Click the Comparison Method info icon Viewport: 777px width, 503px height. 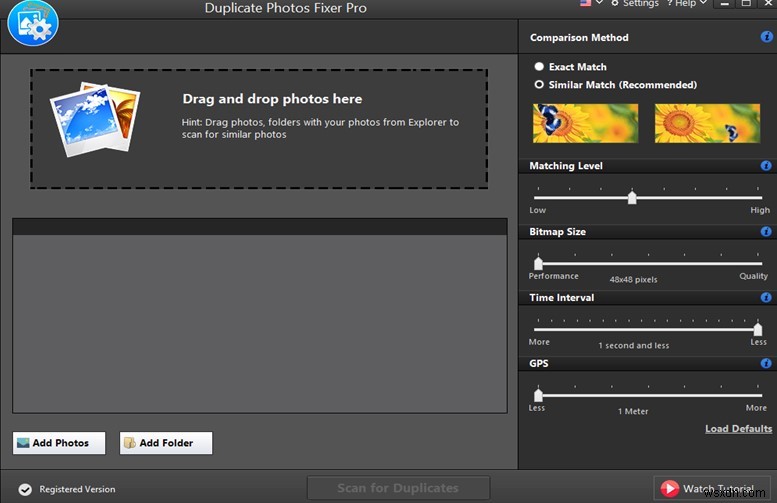[766, 37]
